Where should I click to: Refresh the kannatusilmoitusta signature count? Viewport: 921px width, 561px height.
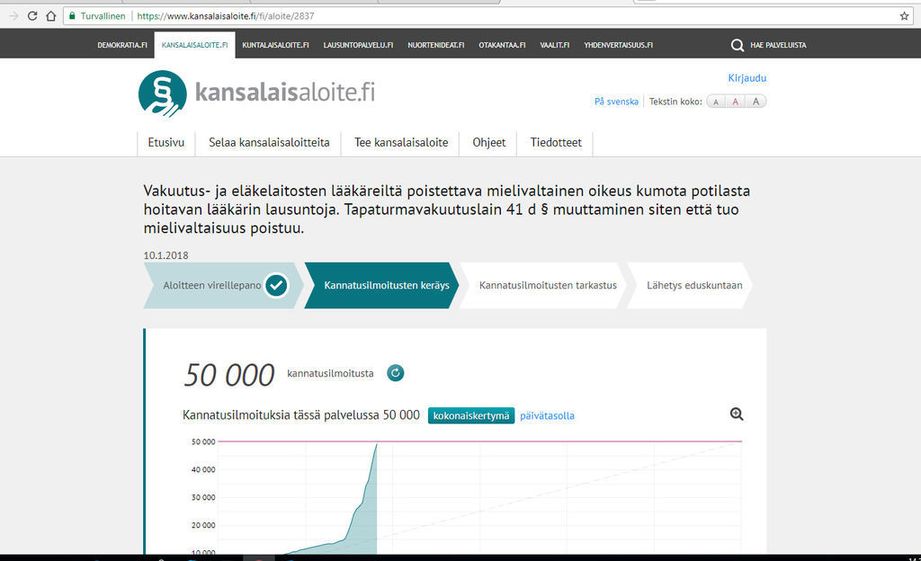point(395,373)
